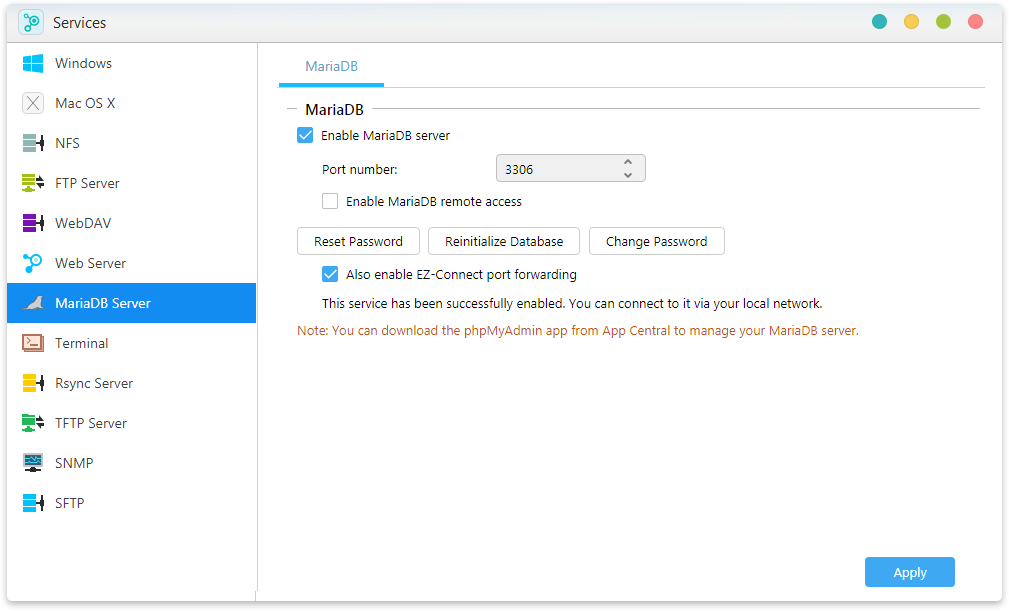The image size is (1009, 611).
Task: Decrease port number with down arrow
Action: click(628, 175)
